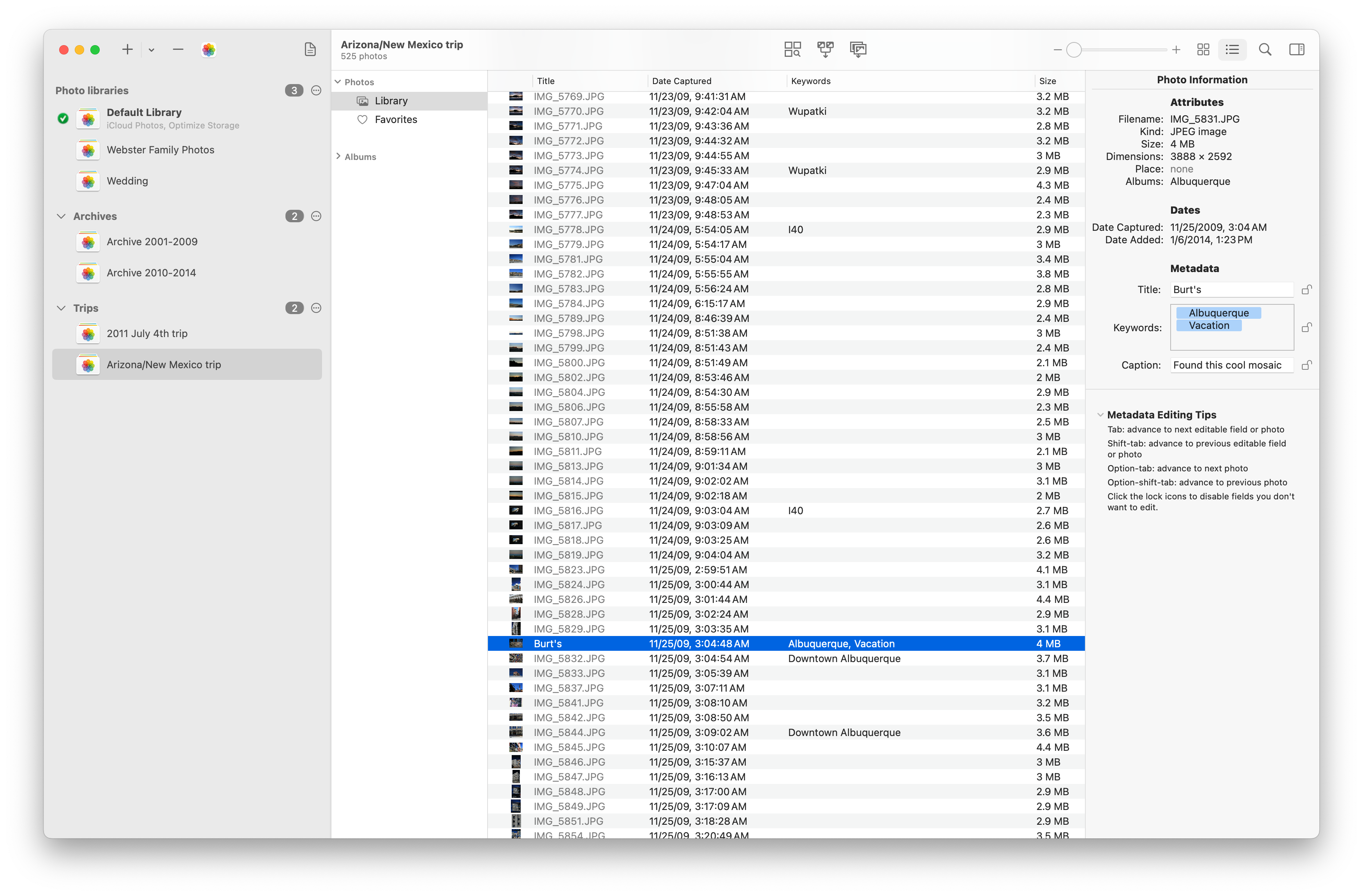Switch to grid view
Image resolution: width=1363 pixels, height=896 pixels.
[1203, 50]
